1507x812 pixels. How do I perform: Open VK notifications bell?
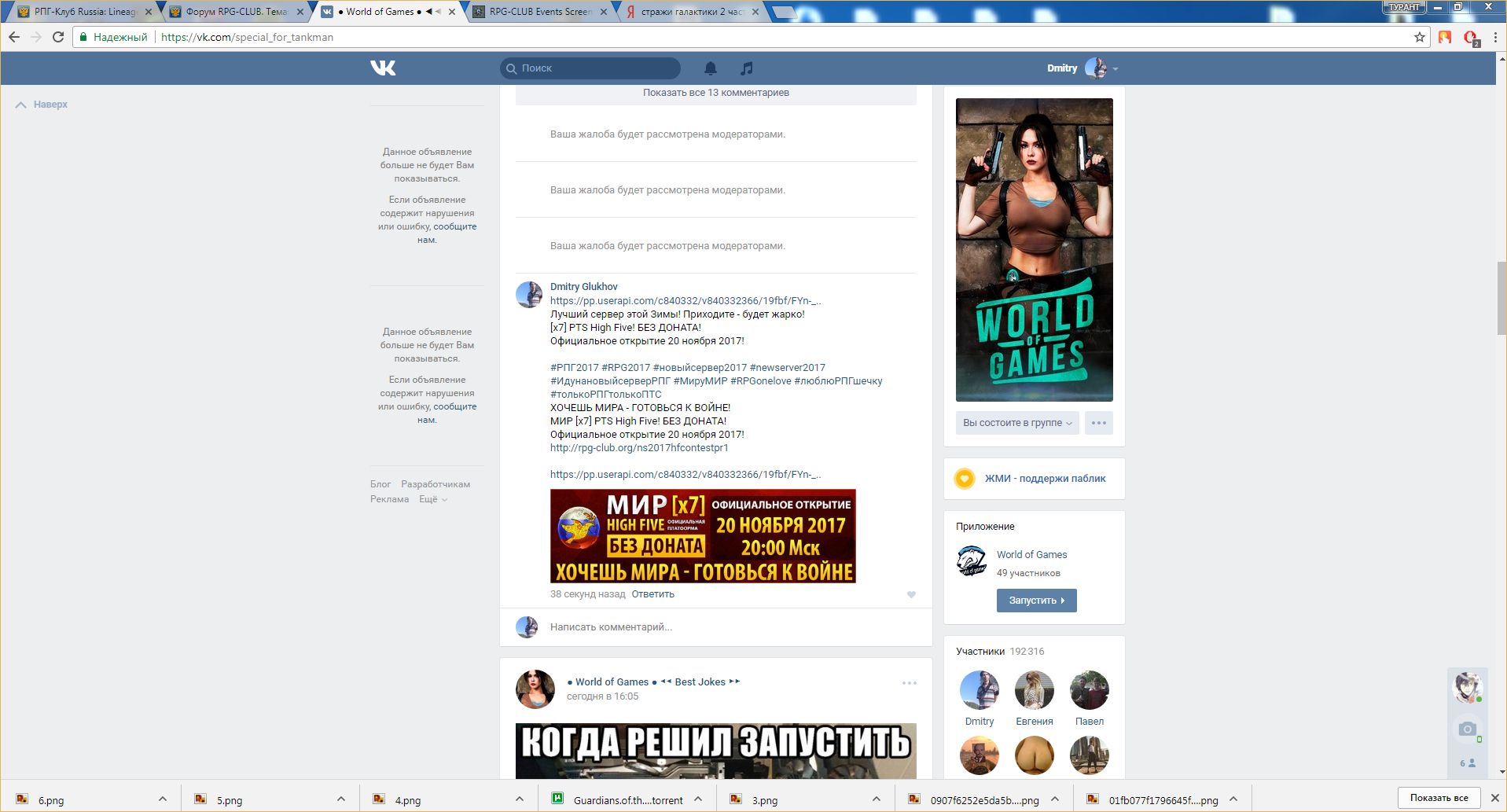pyautogui.click(x=711, y=68)
